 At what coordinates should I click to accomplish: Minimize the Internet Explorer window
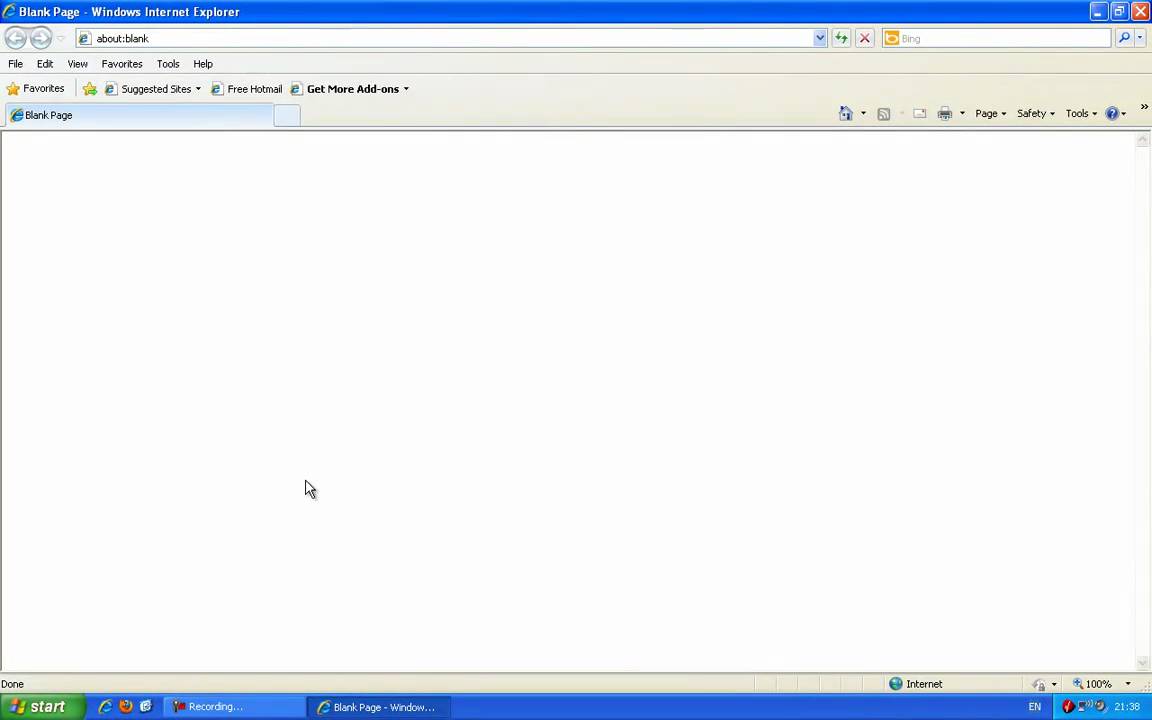pos(1099,11)
